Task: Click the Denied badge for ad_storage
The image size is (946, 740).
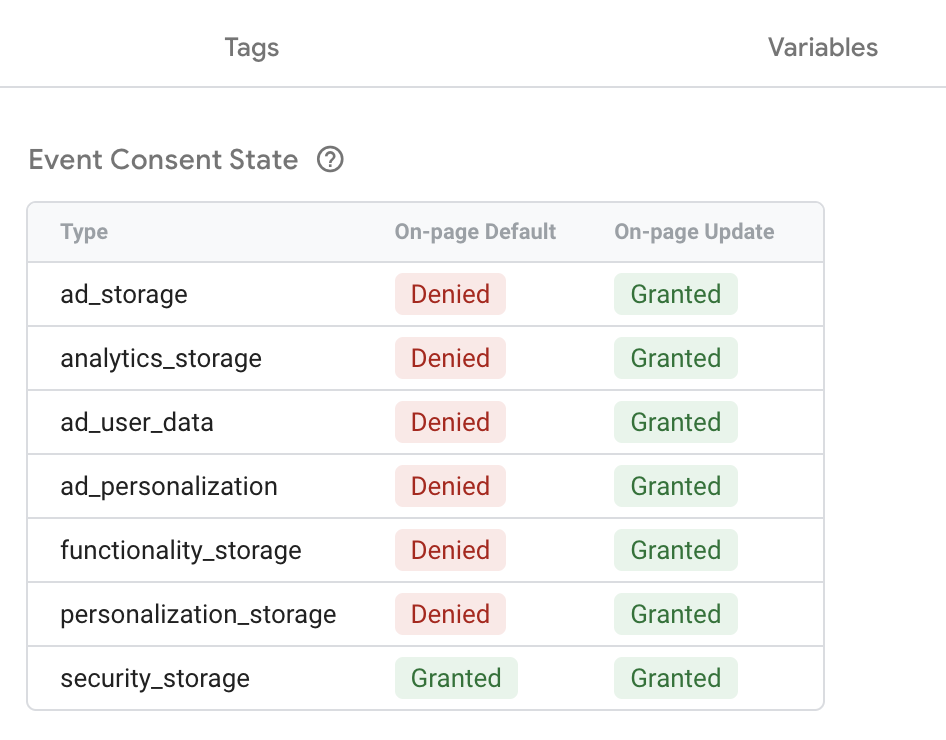Action: click(x=450, y=294)
